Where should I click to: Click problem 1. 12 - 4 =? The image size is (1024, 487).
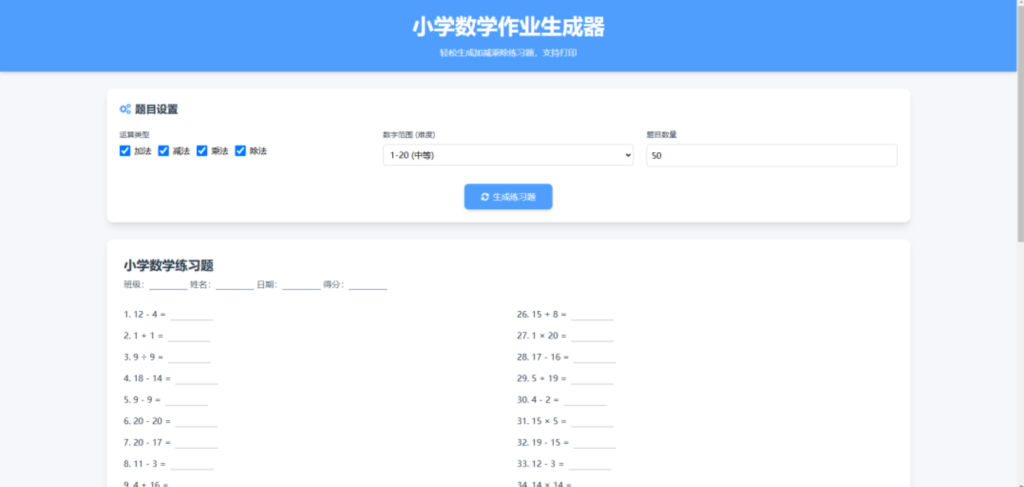click(144, 314)
